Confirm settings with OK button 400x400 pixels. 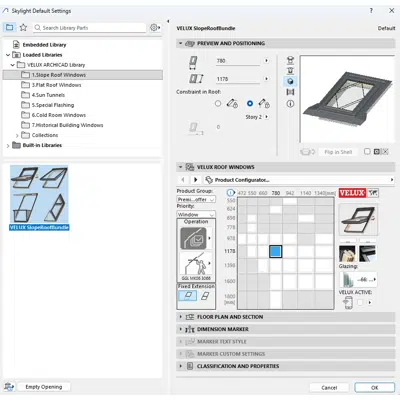pyautogui.click(x=375, y=388)
